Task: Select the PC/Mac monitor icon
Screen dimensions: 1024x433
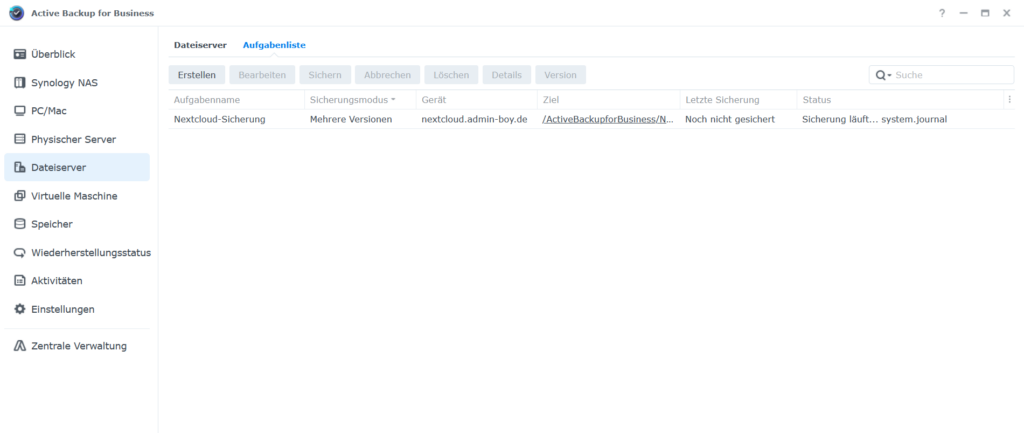Action: pos(20,111)
